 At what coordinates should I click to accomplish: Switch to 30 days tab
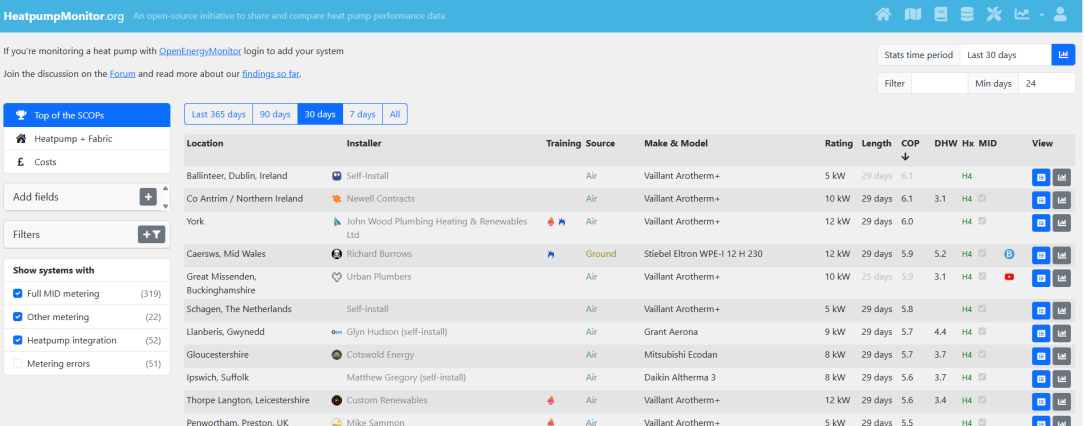[320, 114]
